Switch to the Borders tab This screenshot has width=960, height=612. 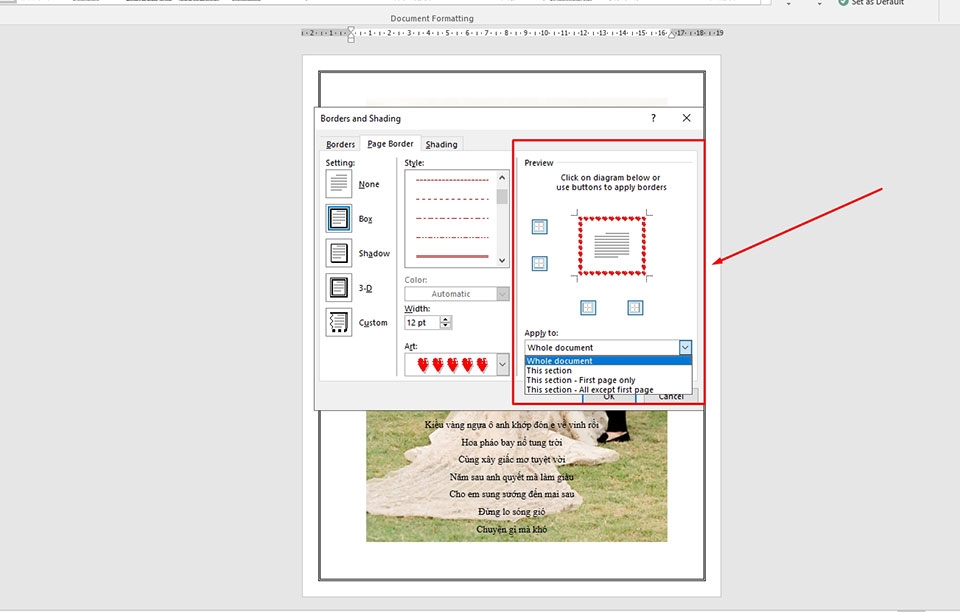[340, 143]
